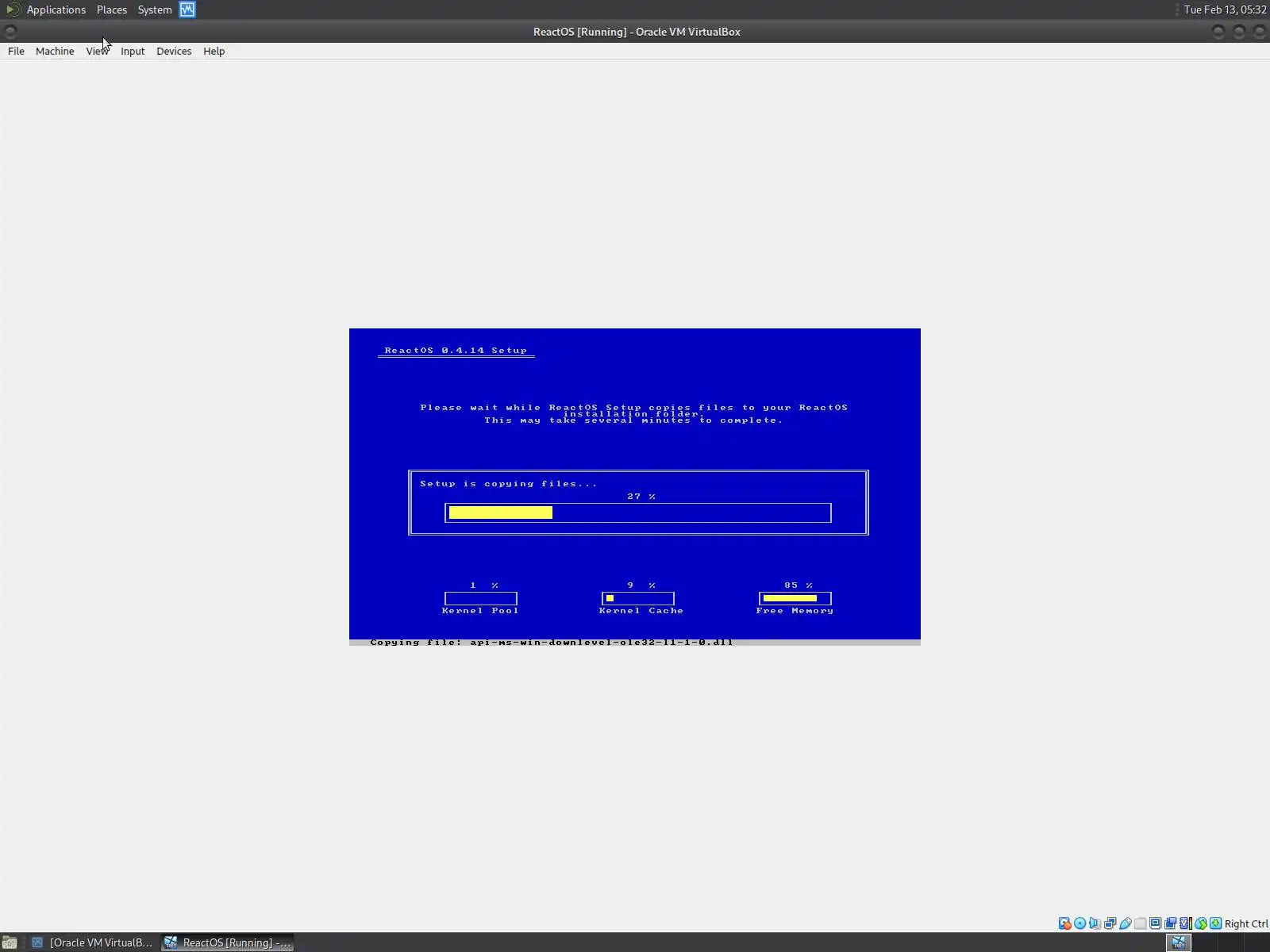This screenshot has width=1270, height=952.
Task: Click the window menu button in title bar
Action: [x=10, y=32]
